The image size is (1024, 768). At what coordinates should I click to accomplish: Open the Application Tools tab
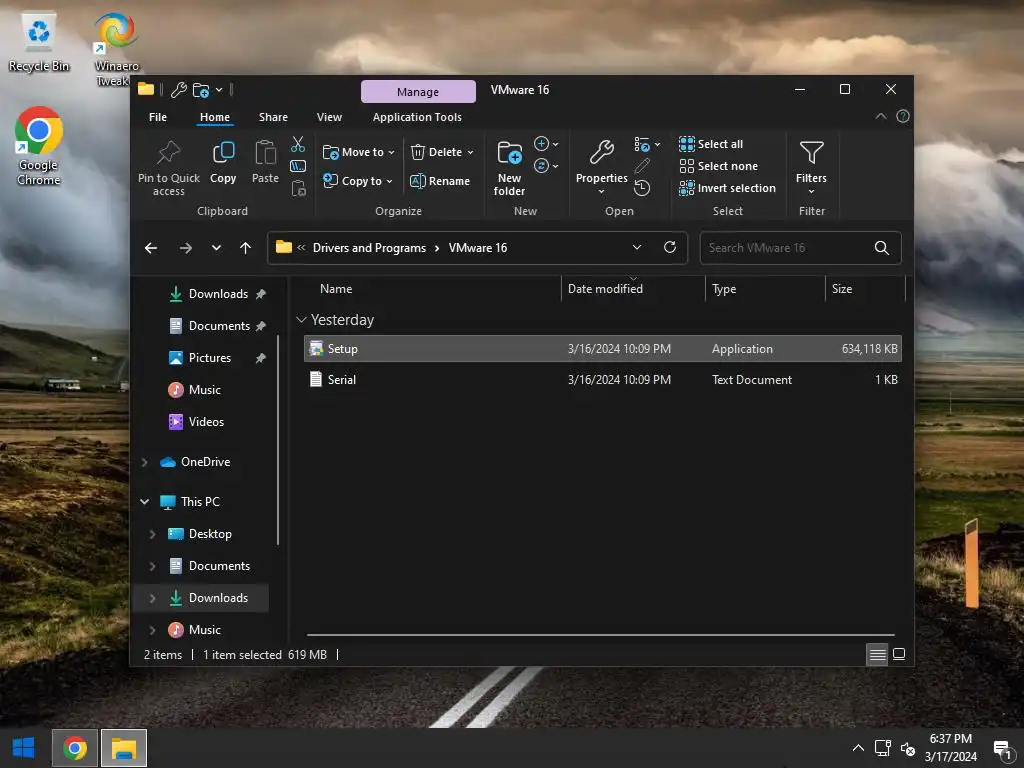(417, 117)
